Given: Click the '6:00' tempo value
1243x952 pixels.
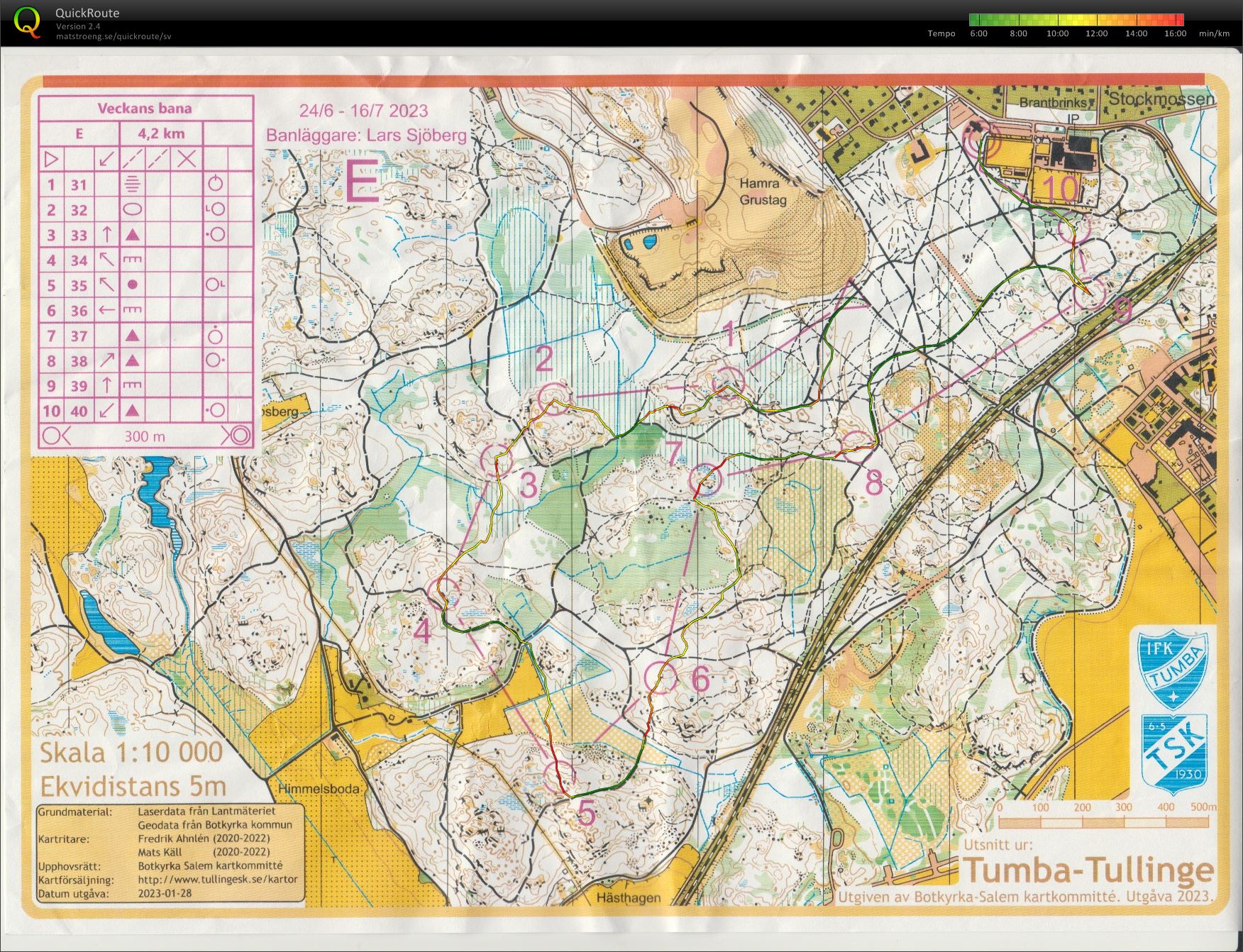Looking at the screenshot, I should pos(978,33).
